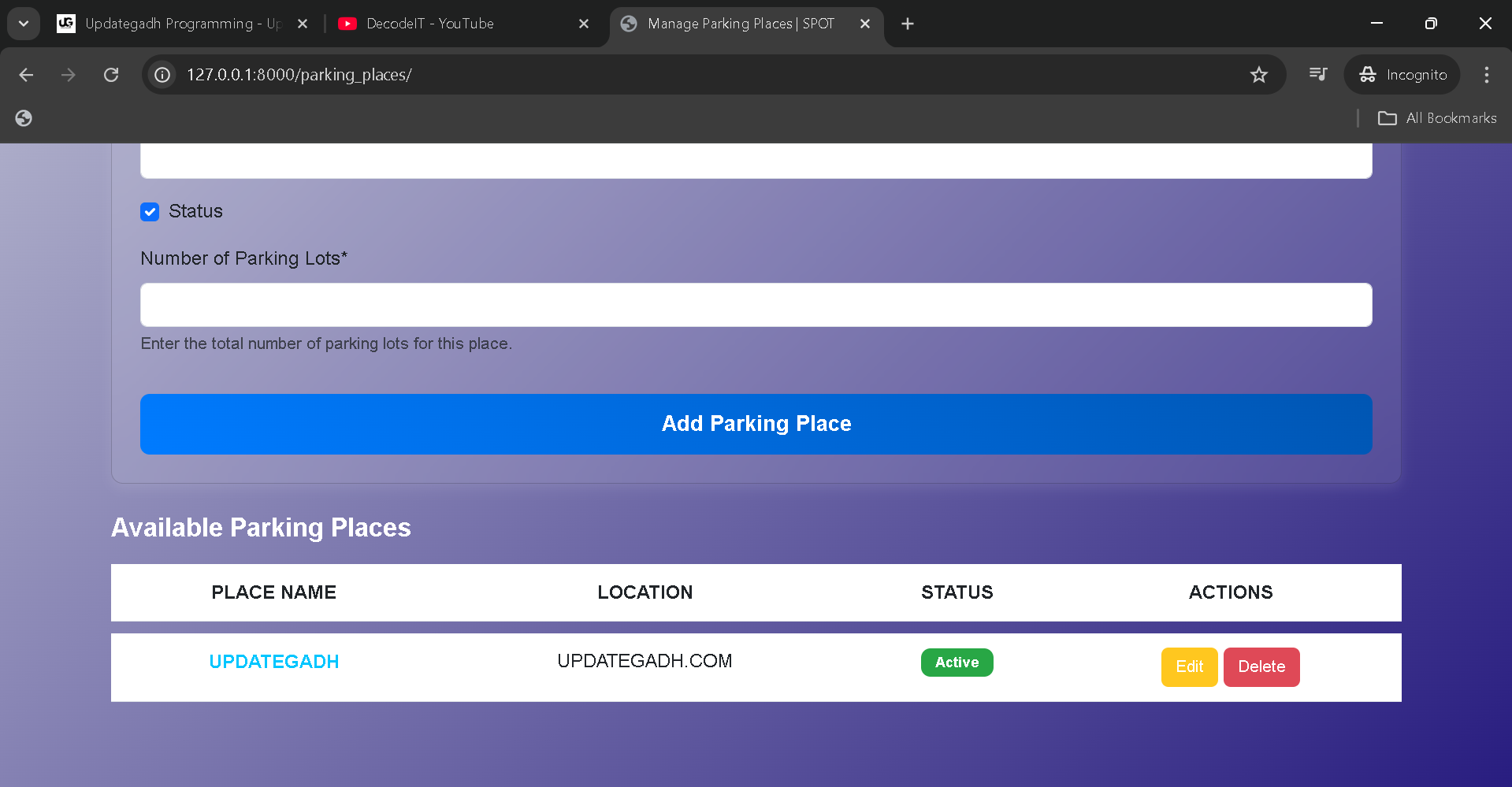
Task: Submit with Add Parking Place button
Action: coord(756,424)
